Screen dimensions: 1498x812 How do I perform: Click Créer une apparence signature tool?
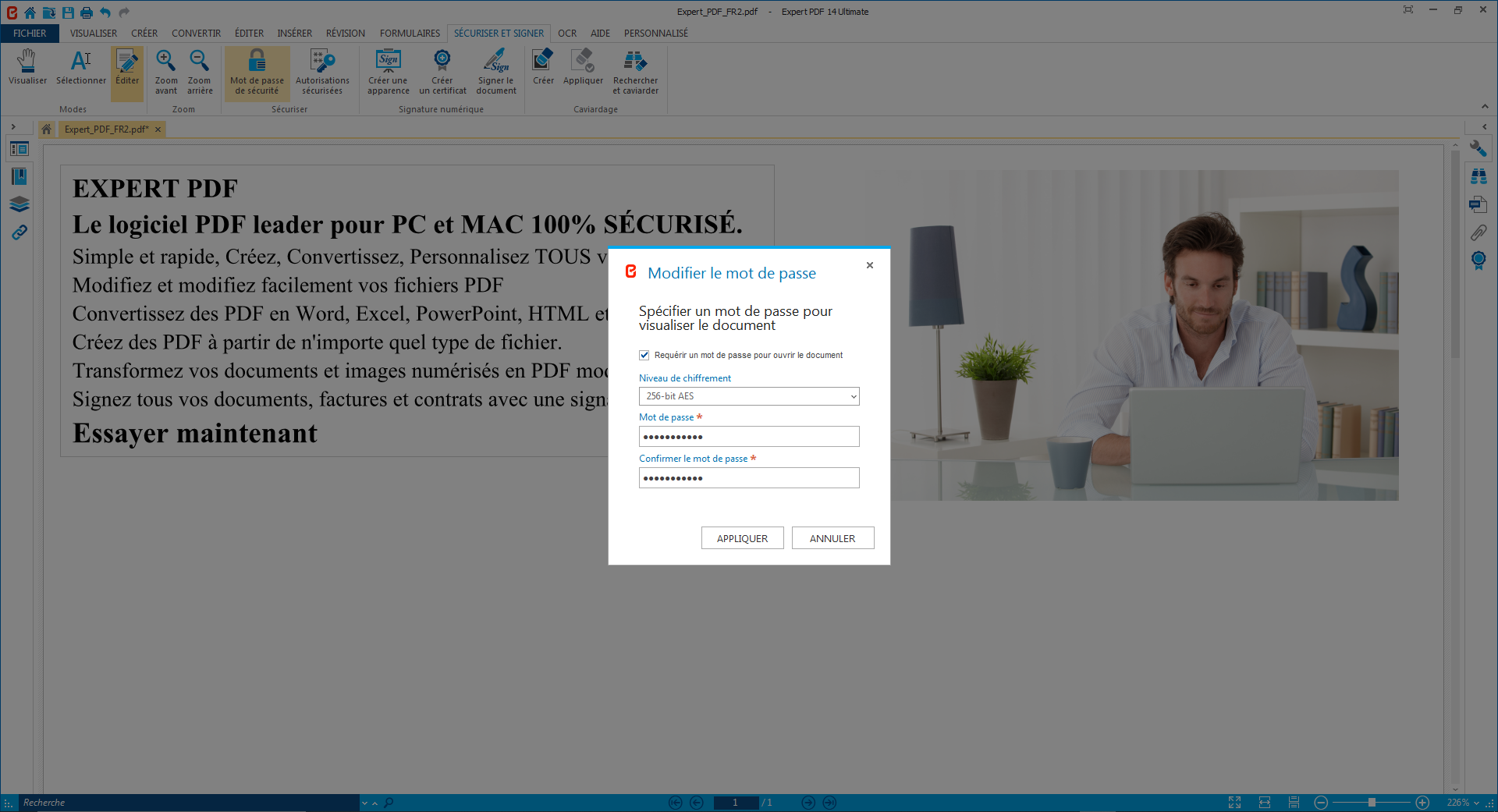pos(389,72)
